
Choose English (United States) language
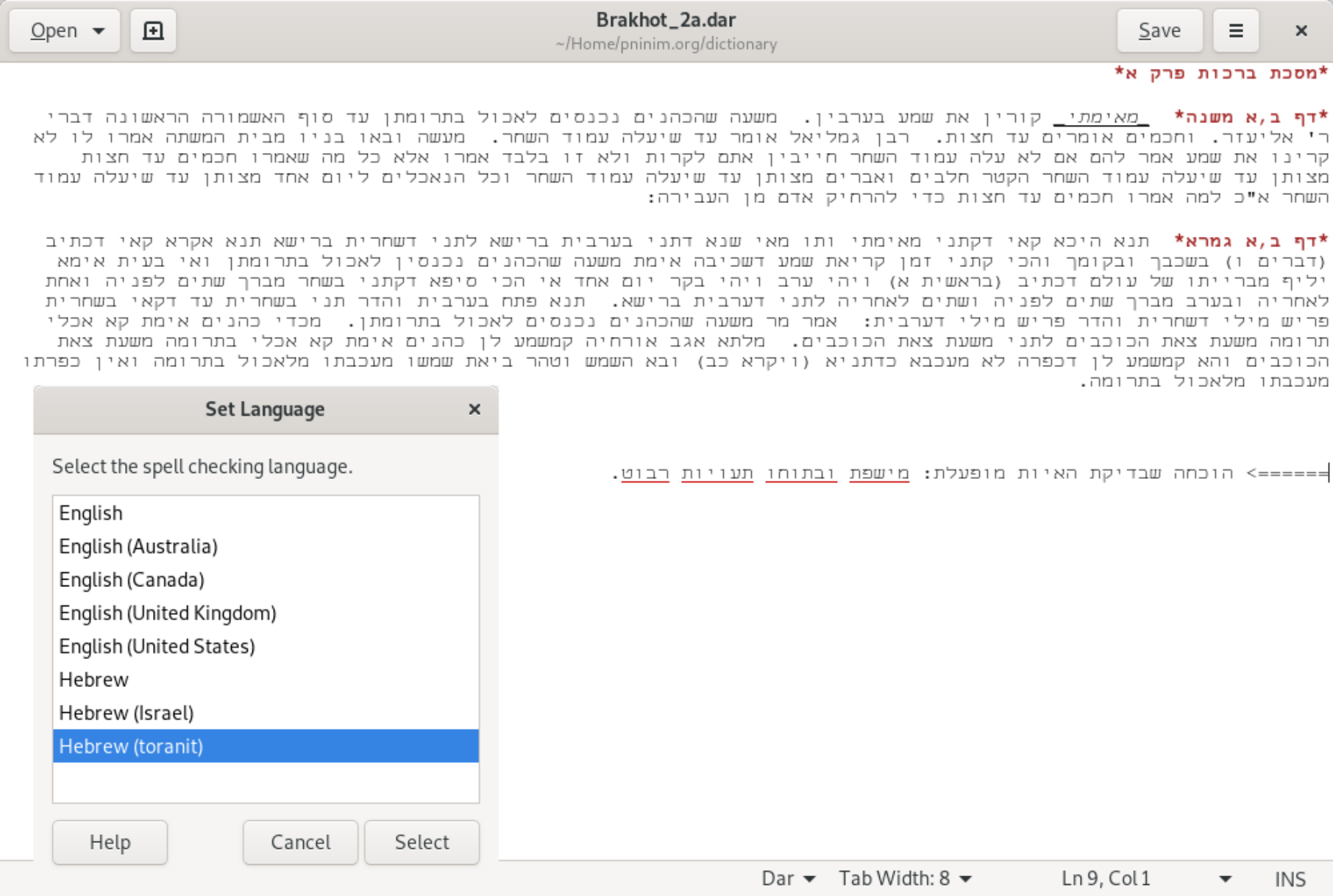[x=157, y=646]
